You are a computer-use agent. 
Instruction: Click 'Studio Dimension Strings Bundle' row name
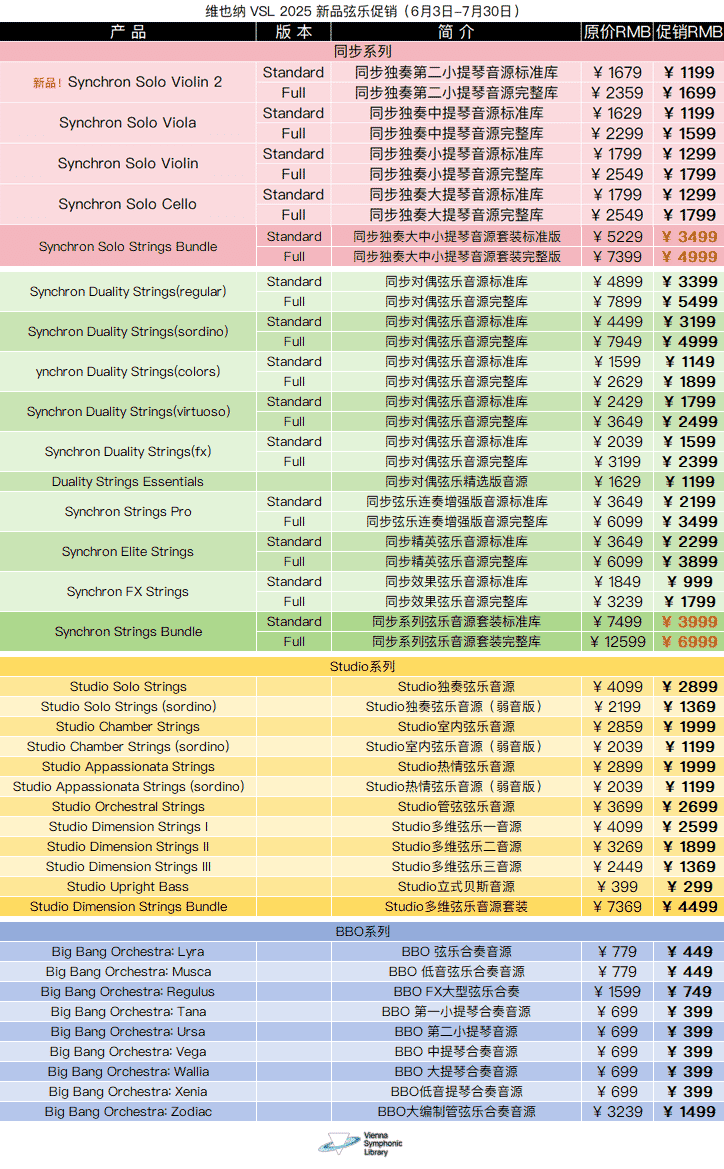128,907
